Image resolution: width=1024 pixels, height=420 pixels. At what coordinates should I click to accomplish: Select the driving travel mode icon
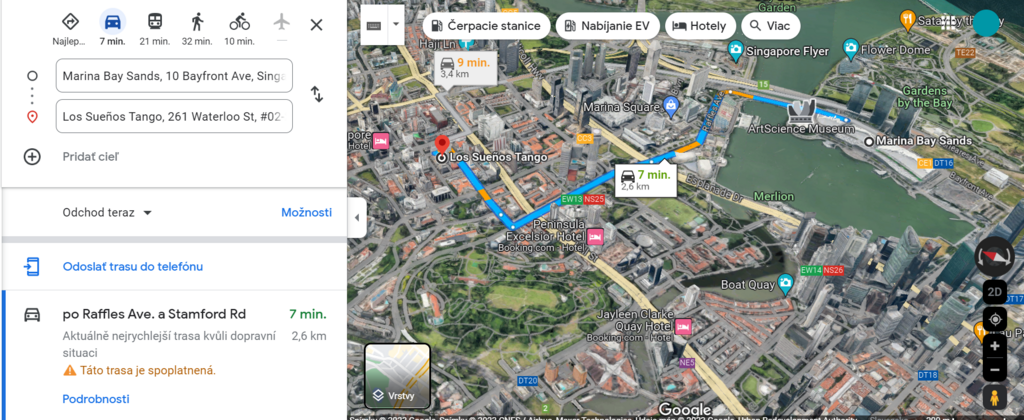point(113,22)
